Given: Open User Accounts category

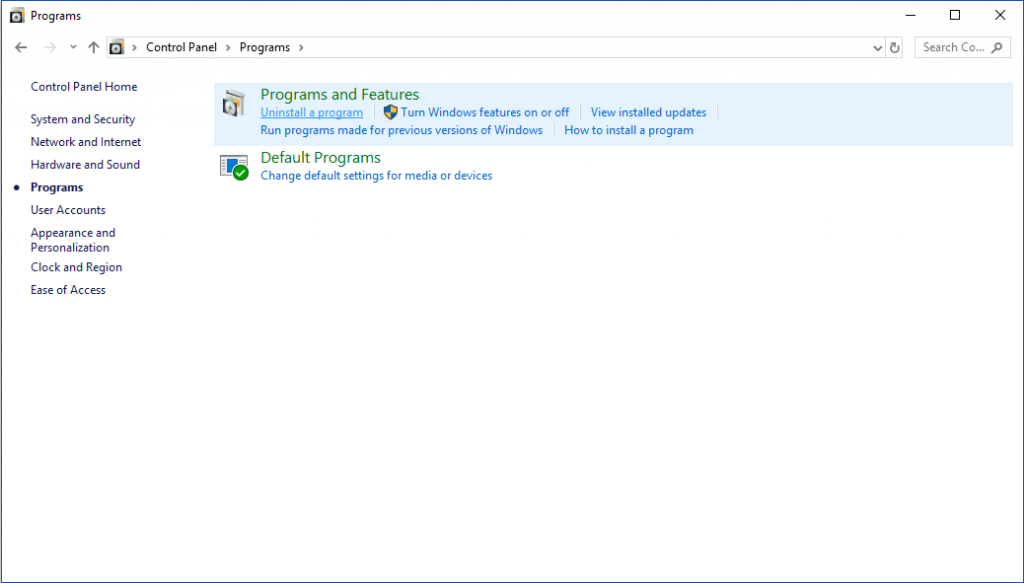Looking at the screenshot, I should [x=68, y=210].
